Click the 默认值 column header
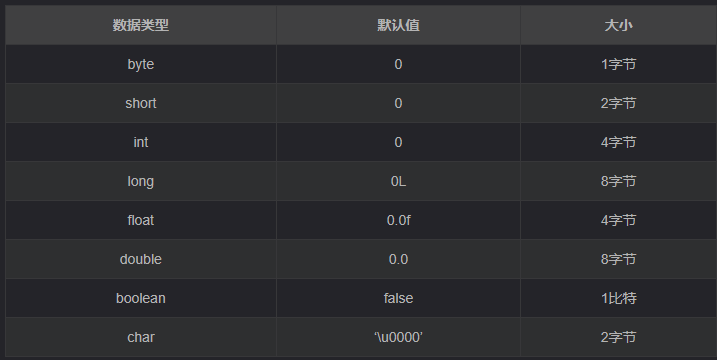Image resolution: width=717 pixels, height=360 pixels. (398, 25)
